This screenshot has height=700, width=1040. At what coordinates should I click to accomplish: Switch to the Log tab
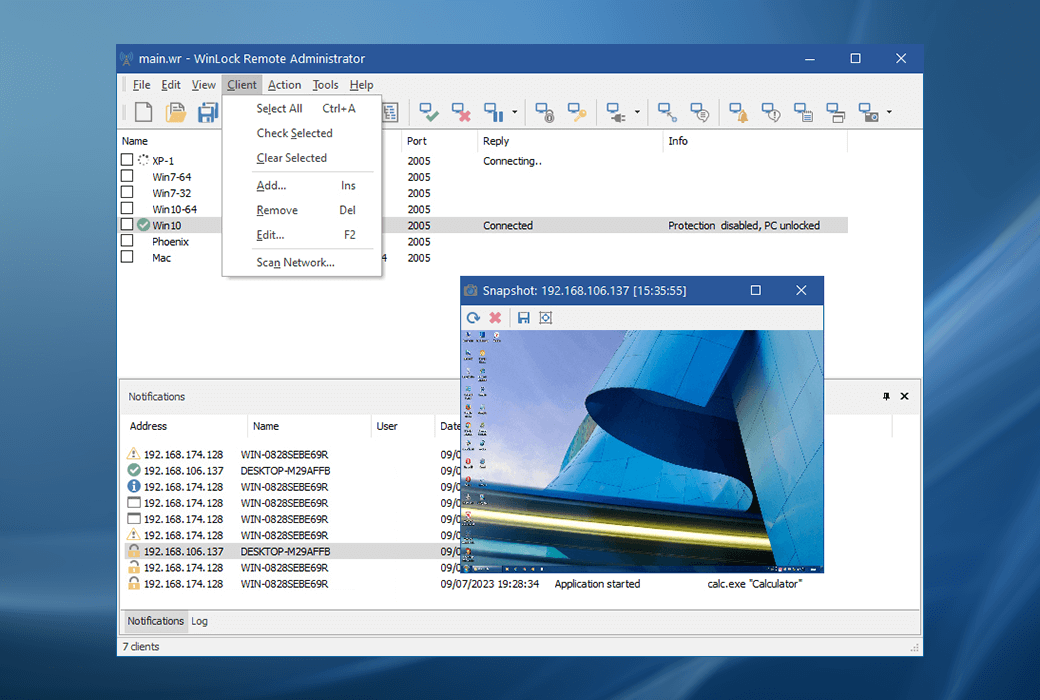click(x=200, y=621)
